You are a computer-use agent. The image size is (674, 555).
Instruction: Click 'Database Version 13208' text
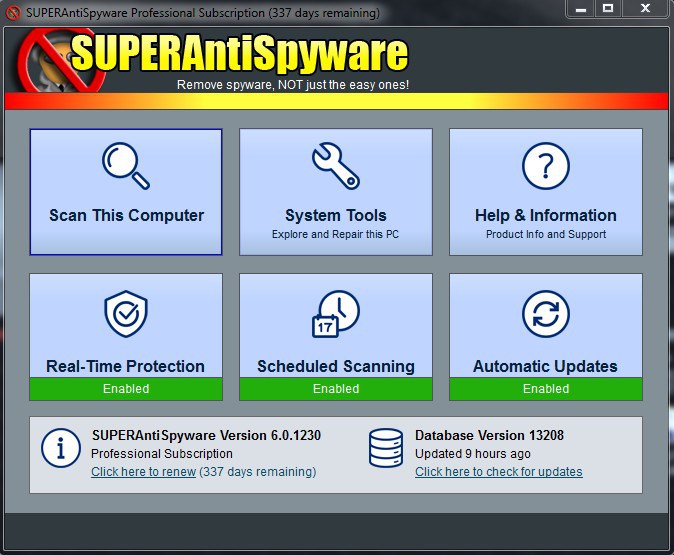(489, 435)
